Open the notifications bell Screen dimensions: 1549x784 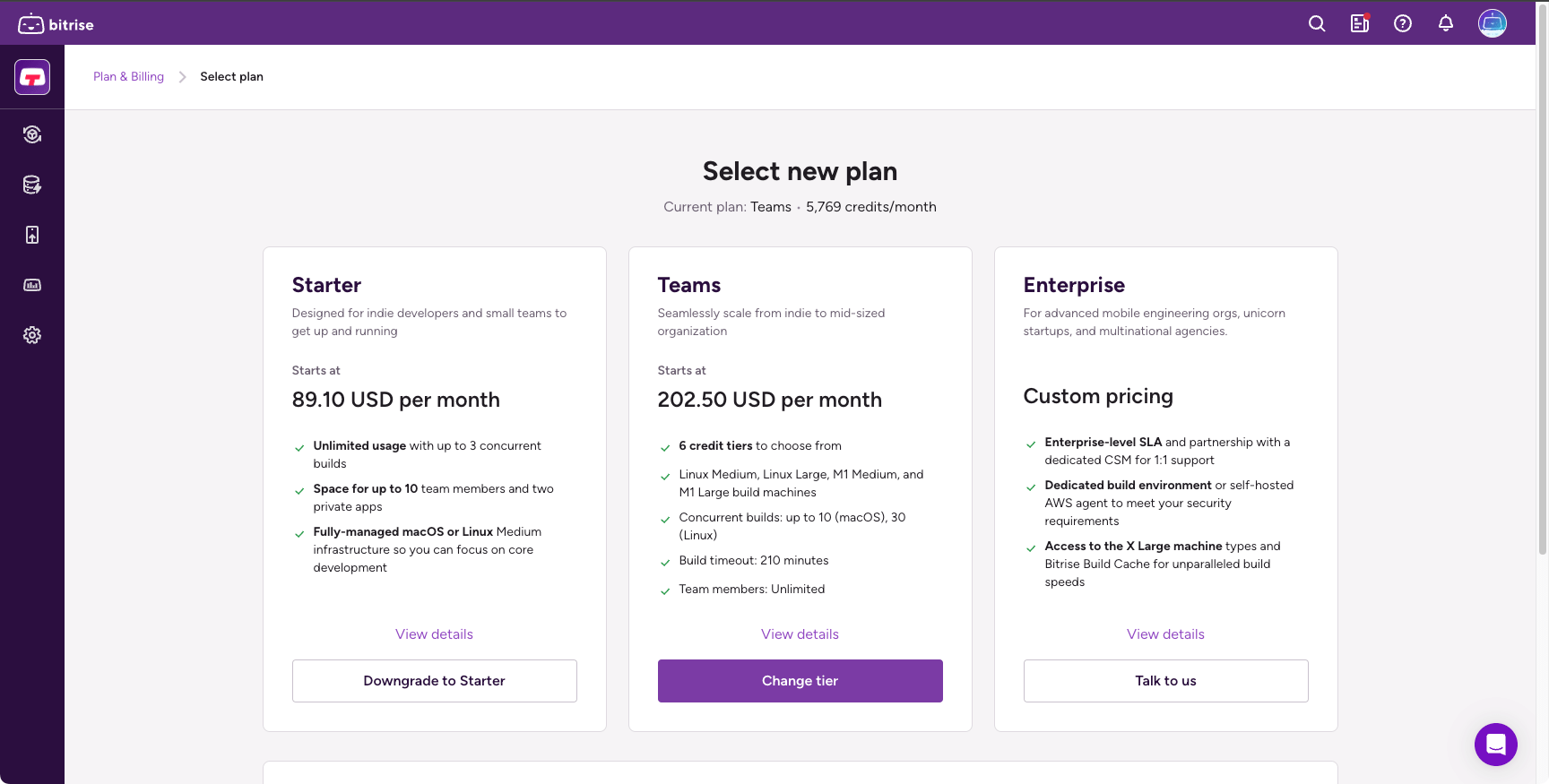1445,23
